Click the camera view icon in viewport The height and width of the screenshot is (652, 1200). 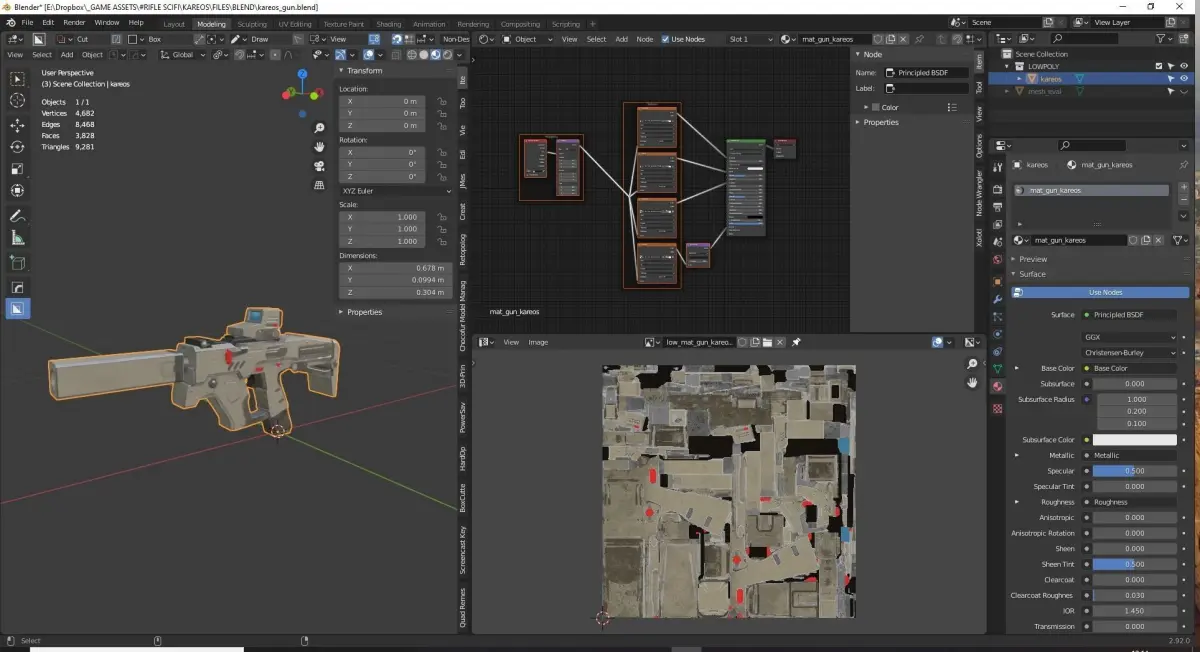pyautogui.click(x=319, y=165)
